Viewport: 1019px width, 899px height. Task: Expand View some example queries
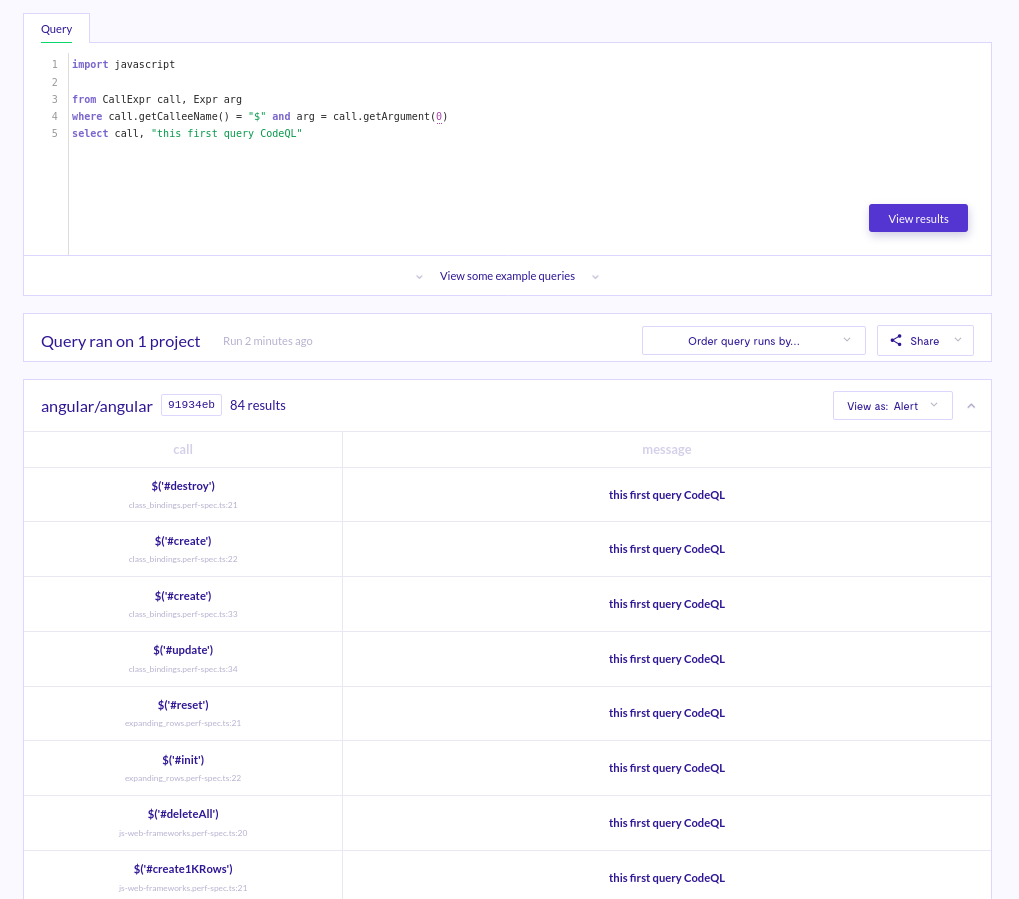tap(507, 276)
